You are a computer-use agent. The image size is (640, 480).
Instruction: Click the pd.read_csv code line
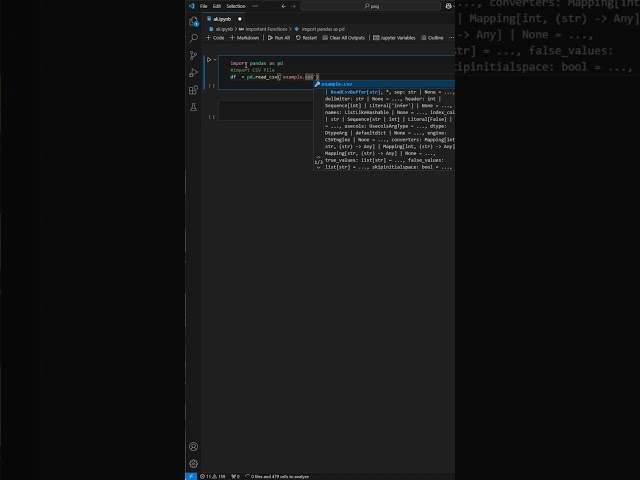[274, 77]
